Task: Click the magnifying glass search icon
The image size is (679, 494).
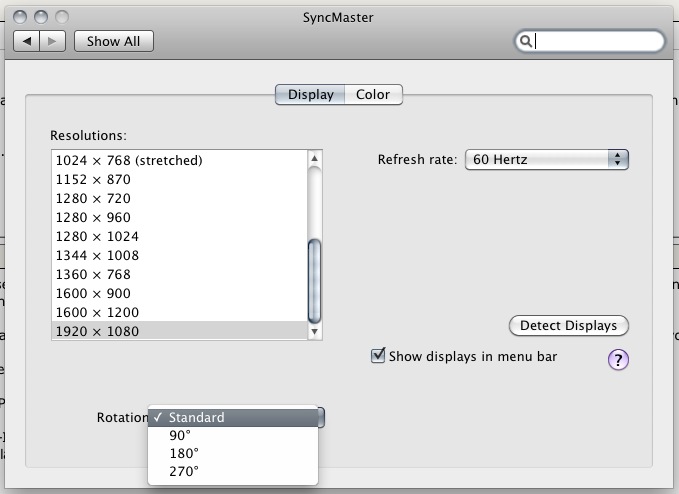Action: pos(525,42)
